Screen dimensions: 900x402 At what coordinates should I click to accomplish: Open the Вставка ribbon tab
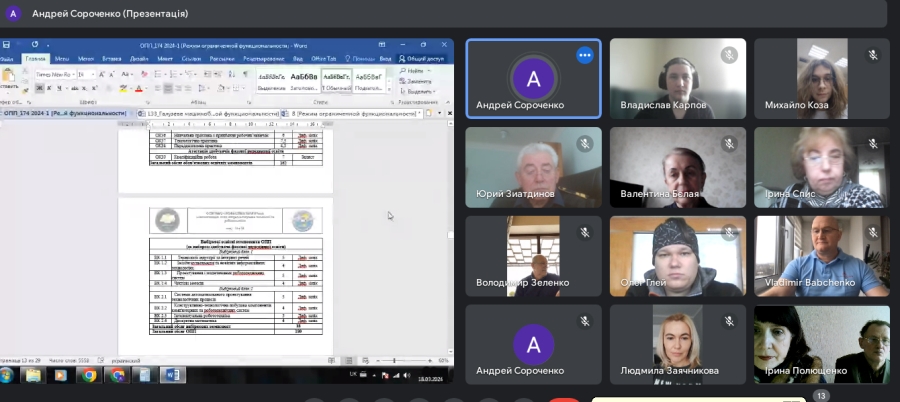pos(112,58)
